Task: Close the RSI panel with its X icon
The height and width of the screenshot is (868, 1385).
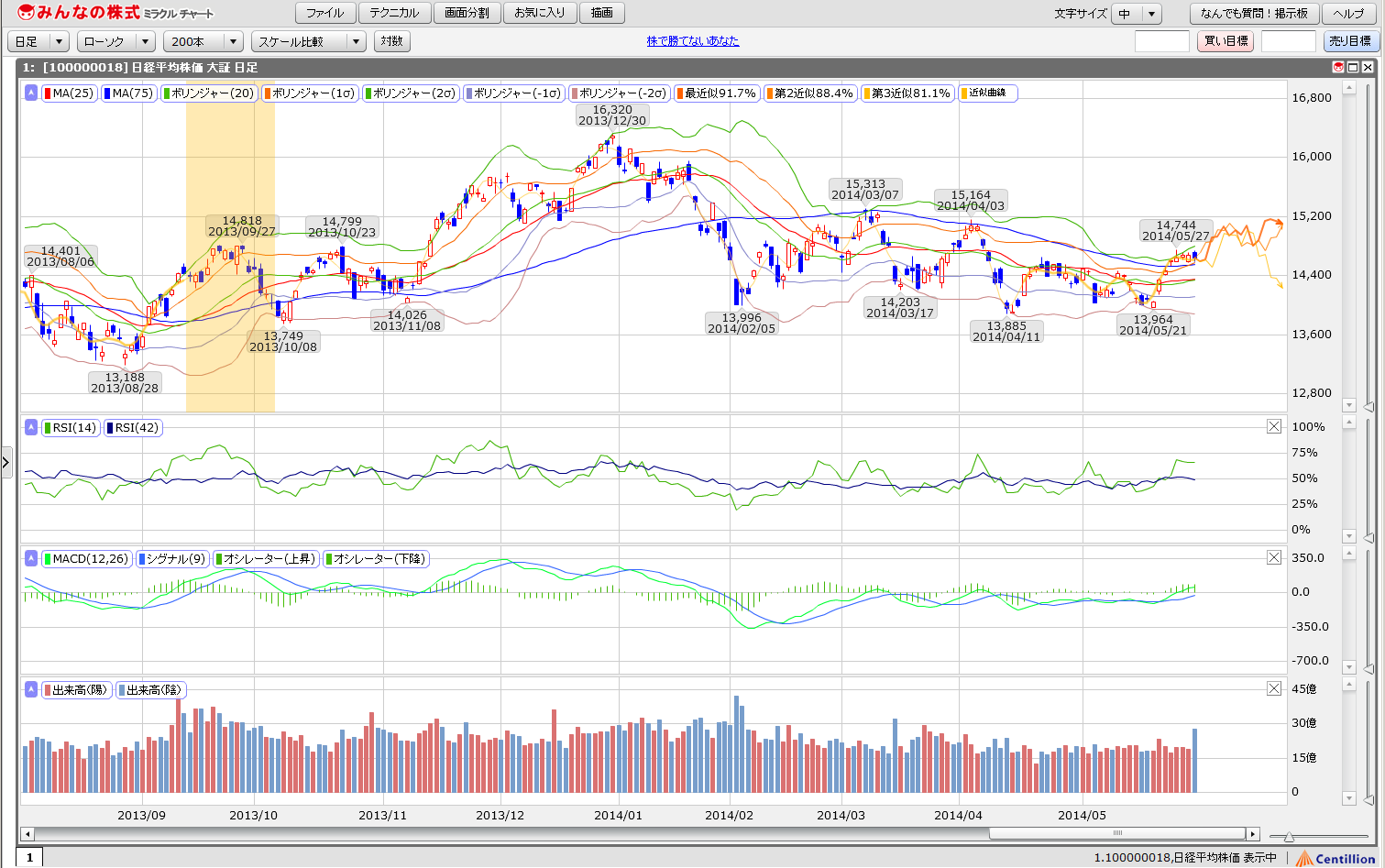Action: point(1274,426)
